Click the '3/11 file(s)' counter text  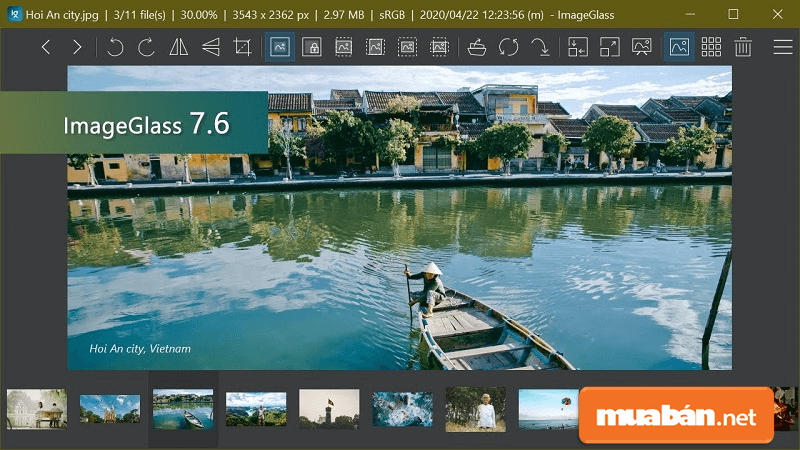click(x=139, y=15)
